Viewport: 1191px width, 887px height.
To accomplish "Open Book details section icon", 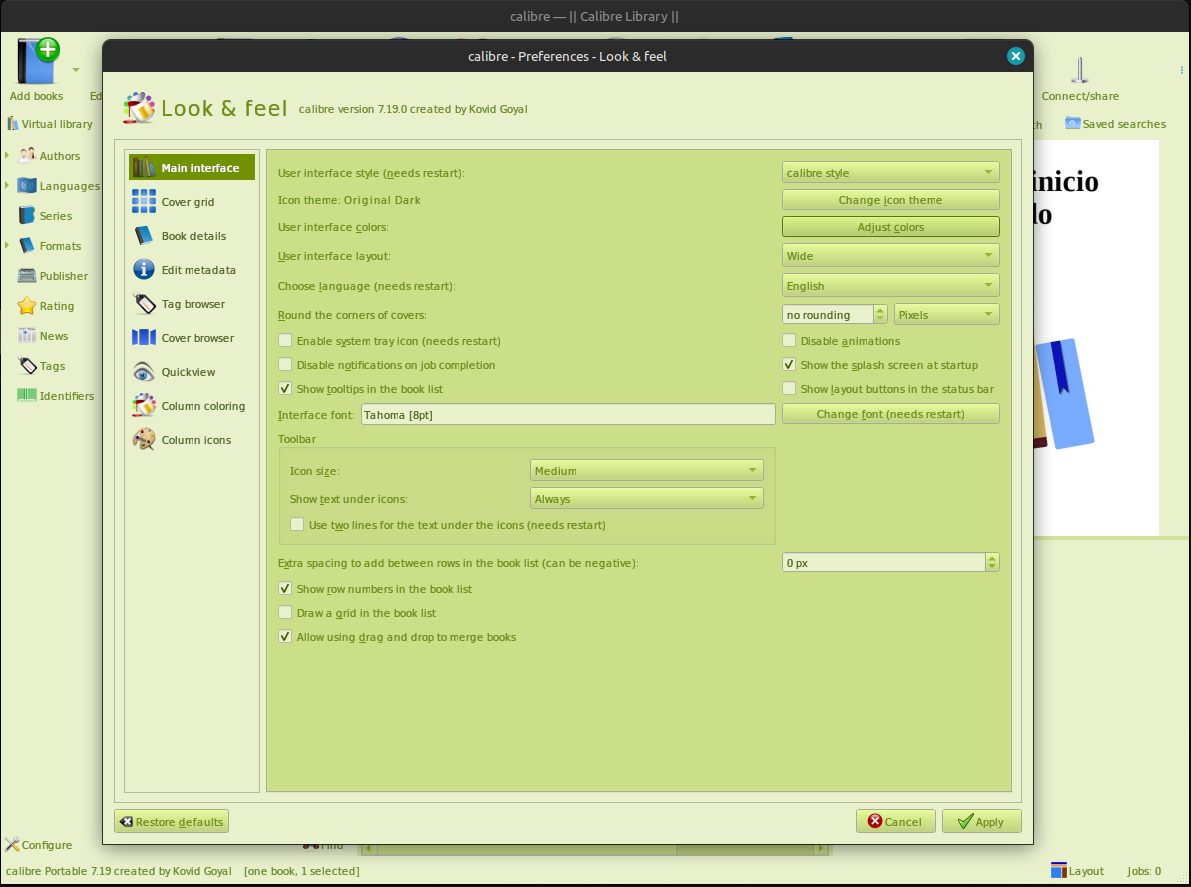I will pos(144,235).
